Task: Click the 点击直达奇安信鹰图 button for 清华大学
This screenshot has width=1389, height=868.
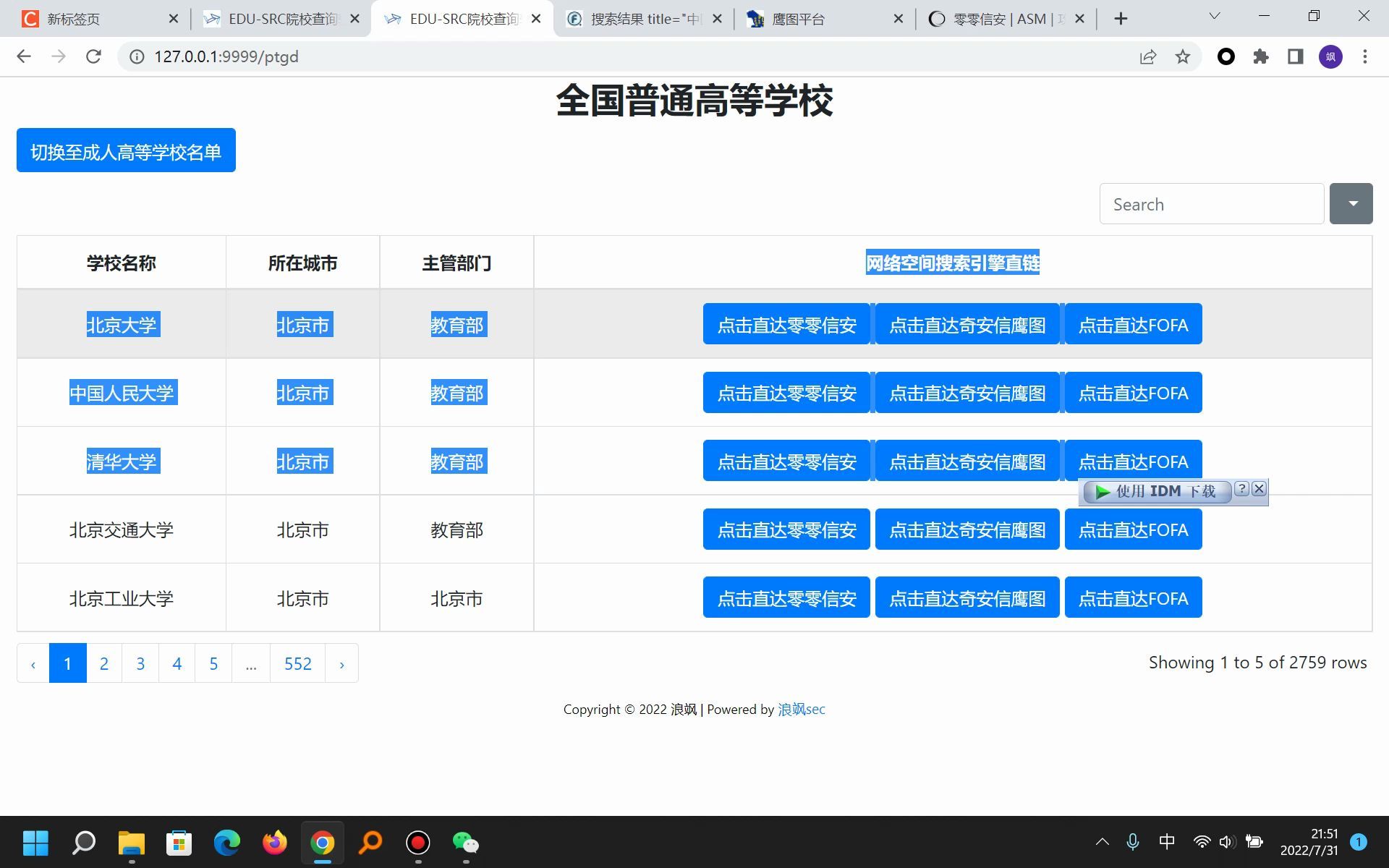Action: 966,461
